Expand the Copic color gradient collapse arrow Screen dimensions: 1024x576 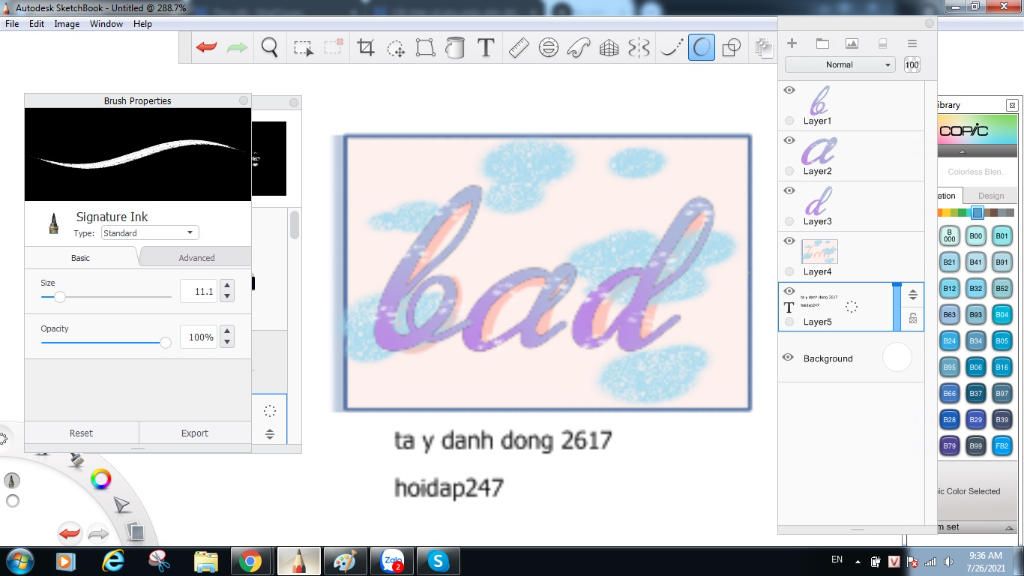point(962,152)
